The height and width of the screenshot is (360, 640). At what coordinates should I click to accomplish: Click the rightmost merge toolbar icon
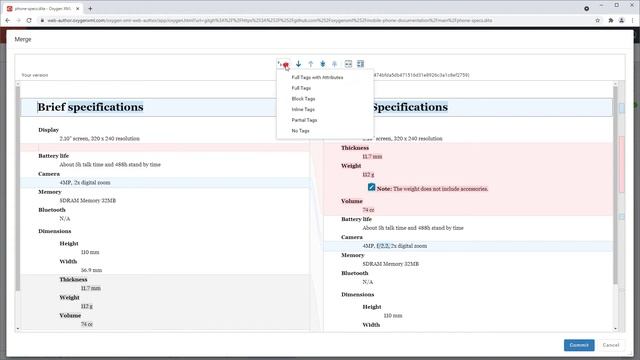click(360, 64)
